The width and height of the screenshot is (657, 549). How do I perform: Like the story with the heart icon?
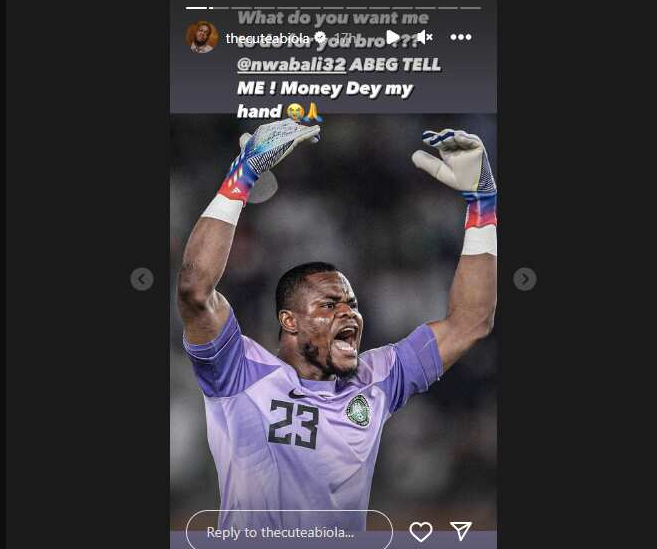click(x=421, y=531)
